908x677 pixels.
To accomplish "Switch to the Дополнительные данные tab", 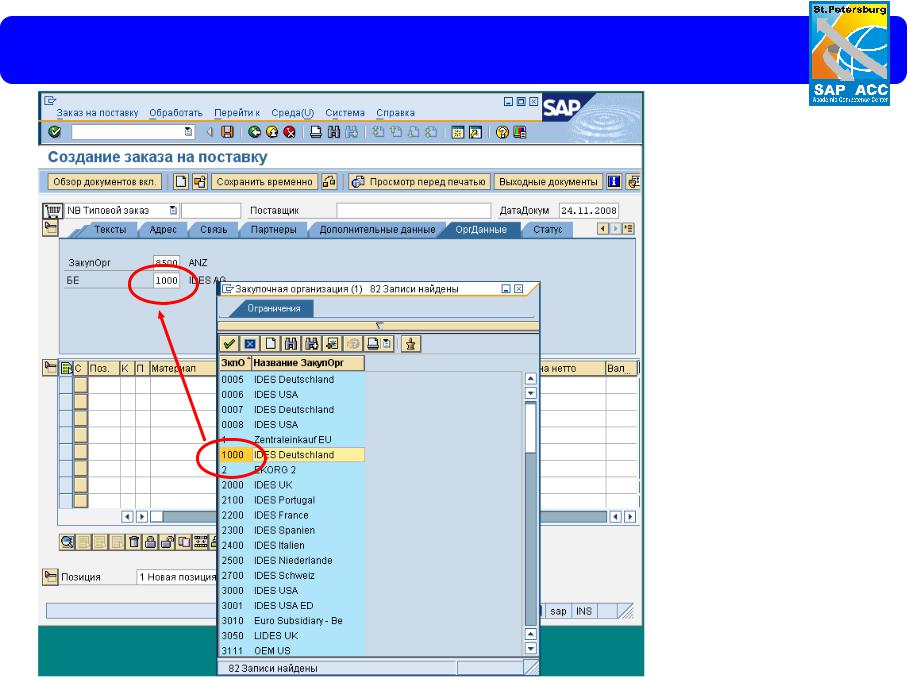I will coord(378,229).
